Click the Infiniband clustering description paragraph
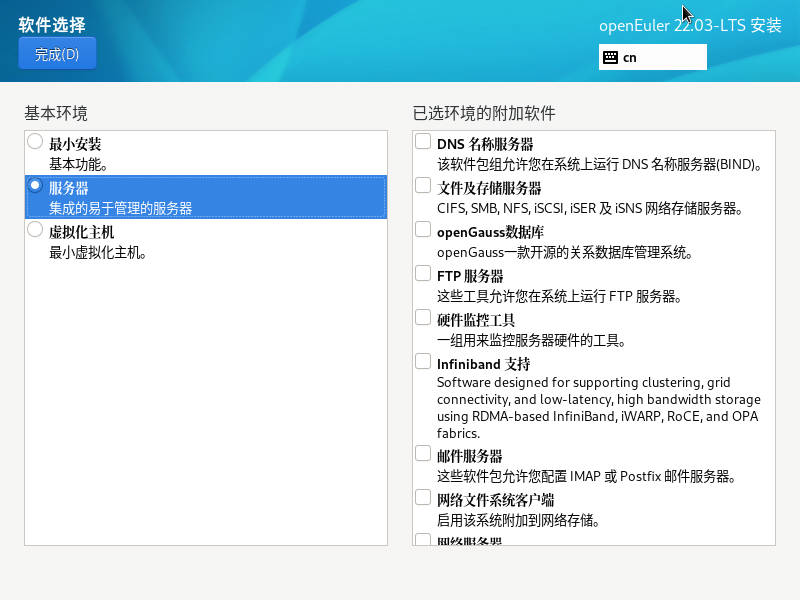Screen dimensions: 800x600 (x=598, y=408)
